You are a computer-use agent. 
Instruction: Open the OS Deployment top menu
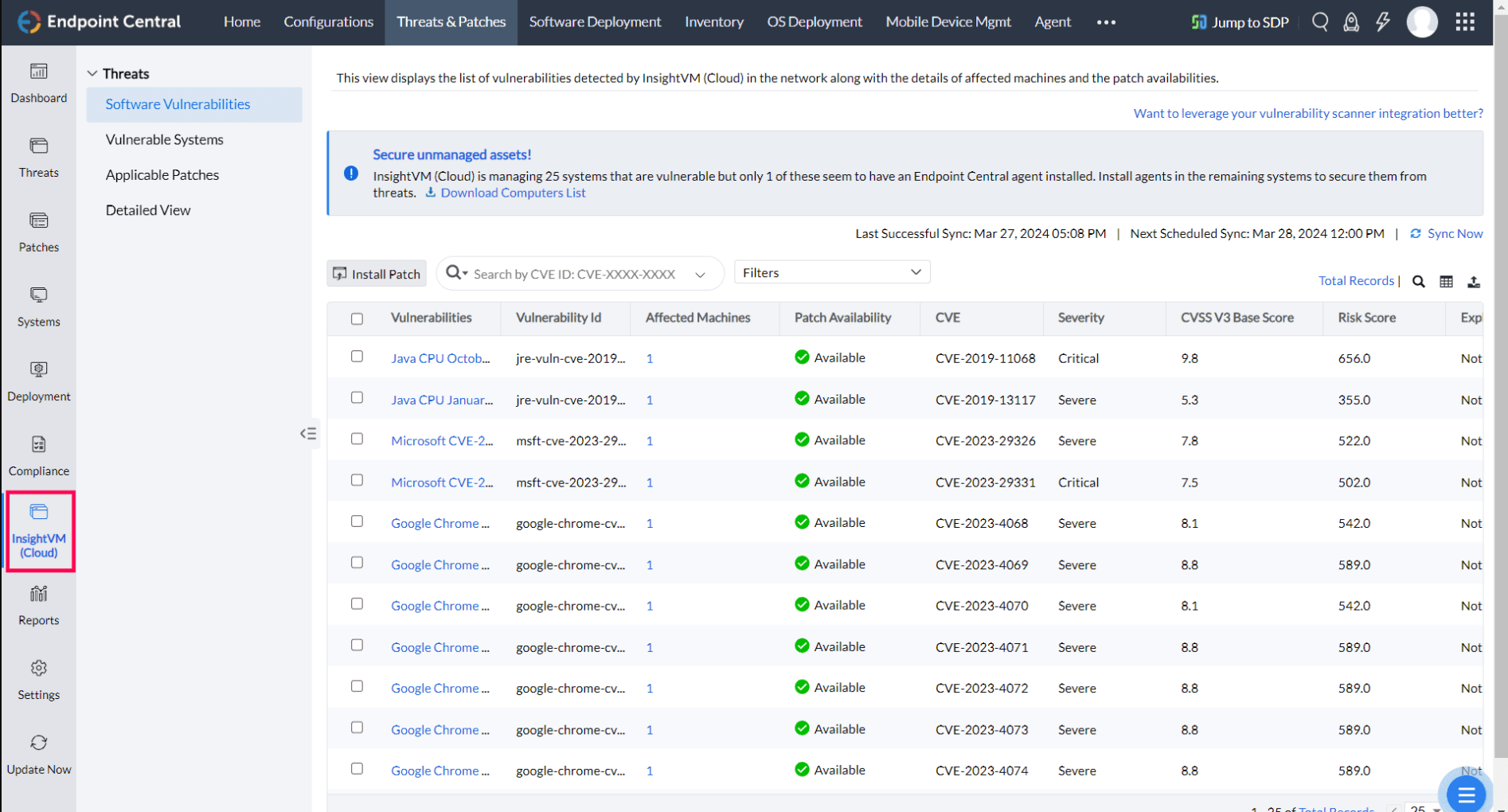click(x=815, y=21)
